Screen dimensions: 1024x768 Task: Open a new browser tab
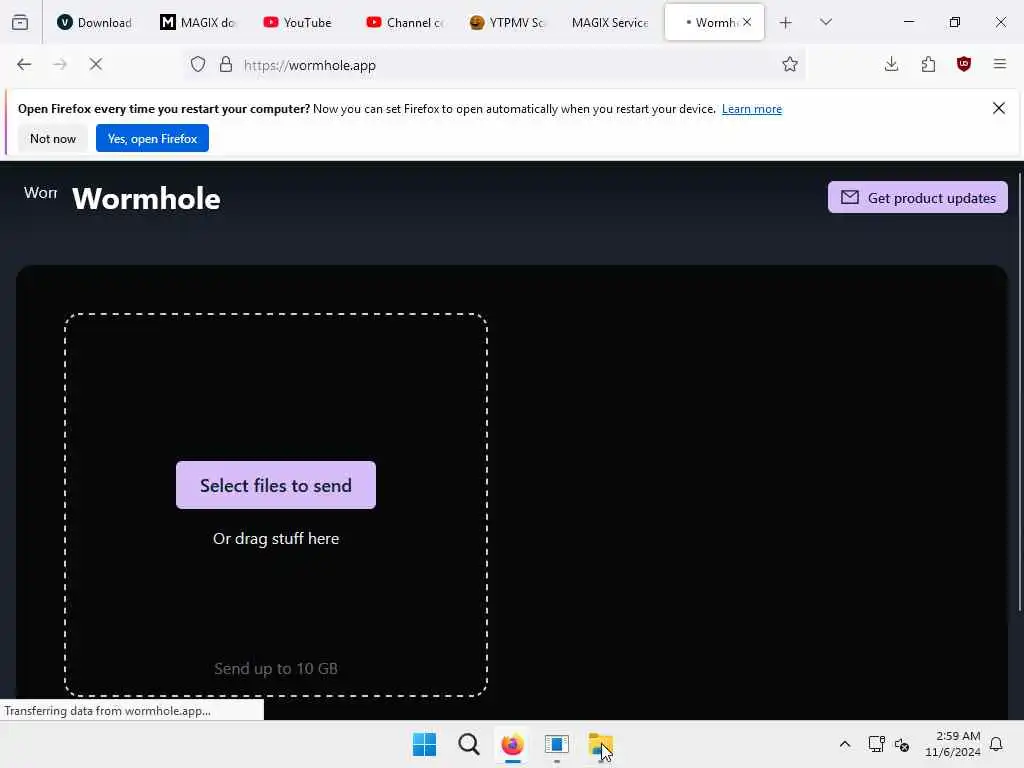point(786,23)
